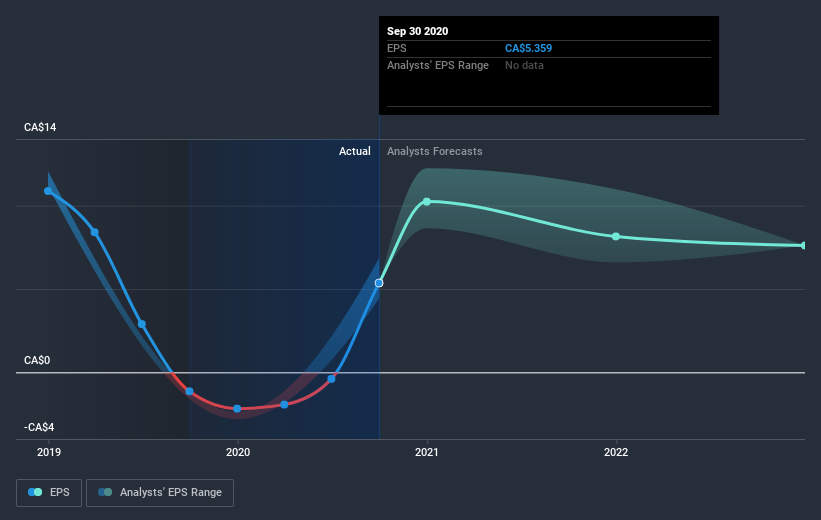This screenshot has height=520, width=821.
Task: Click the Actual section label
Action: 354,151
